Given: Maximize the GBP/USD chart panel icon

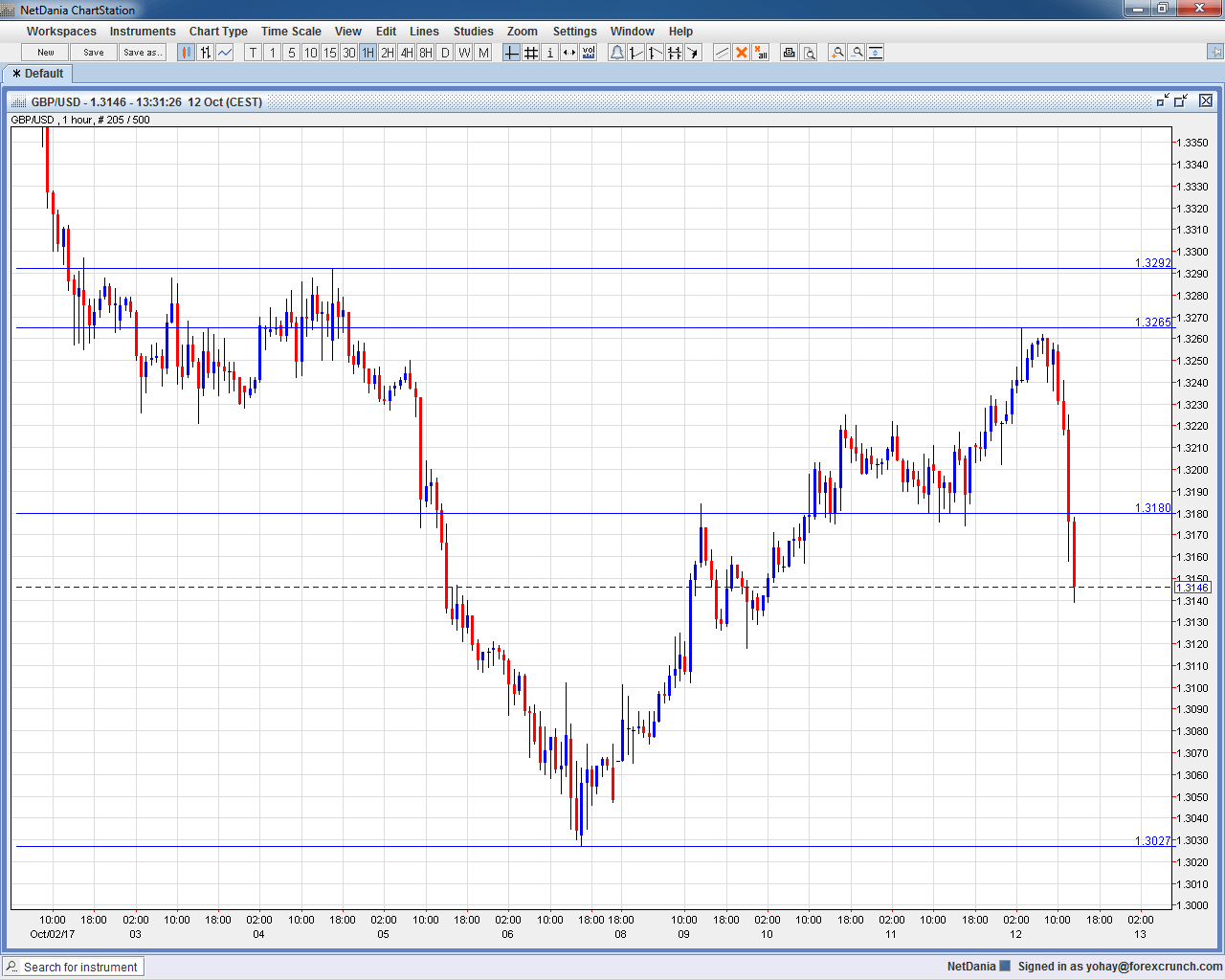Looking at the screenshot, I should [1181, 100].
